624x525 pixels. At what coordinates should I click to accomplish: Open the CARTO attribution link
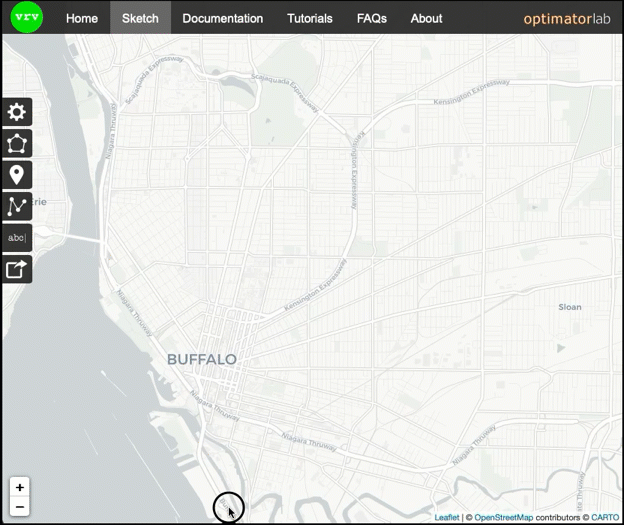[x=605, y=517]
